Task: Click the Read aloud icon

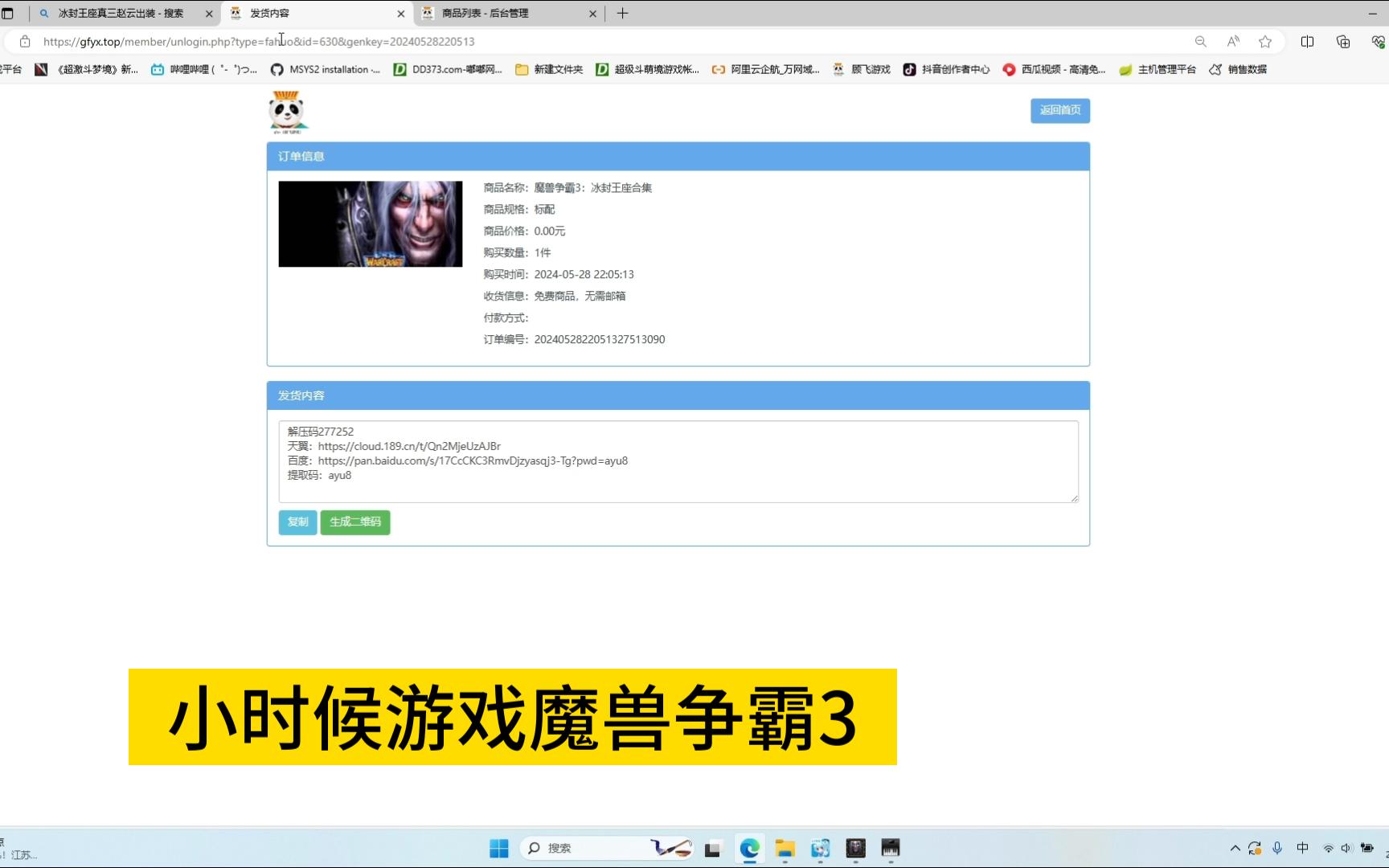Action: click(1233, 42)
